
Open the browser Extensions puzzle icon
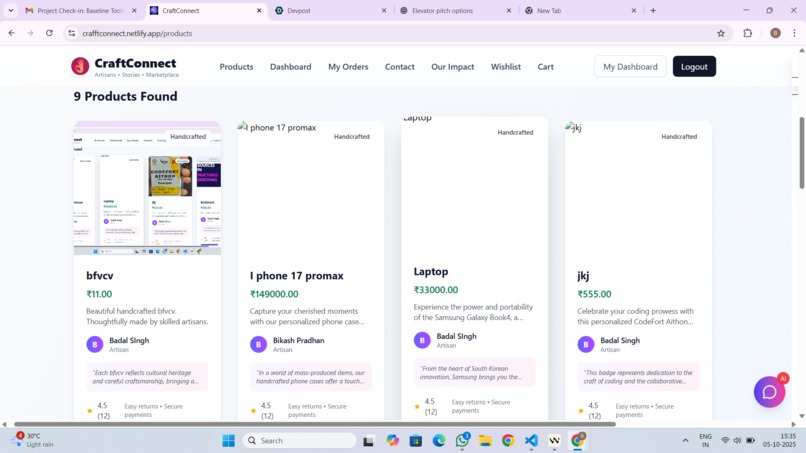coord(747,33)
